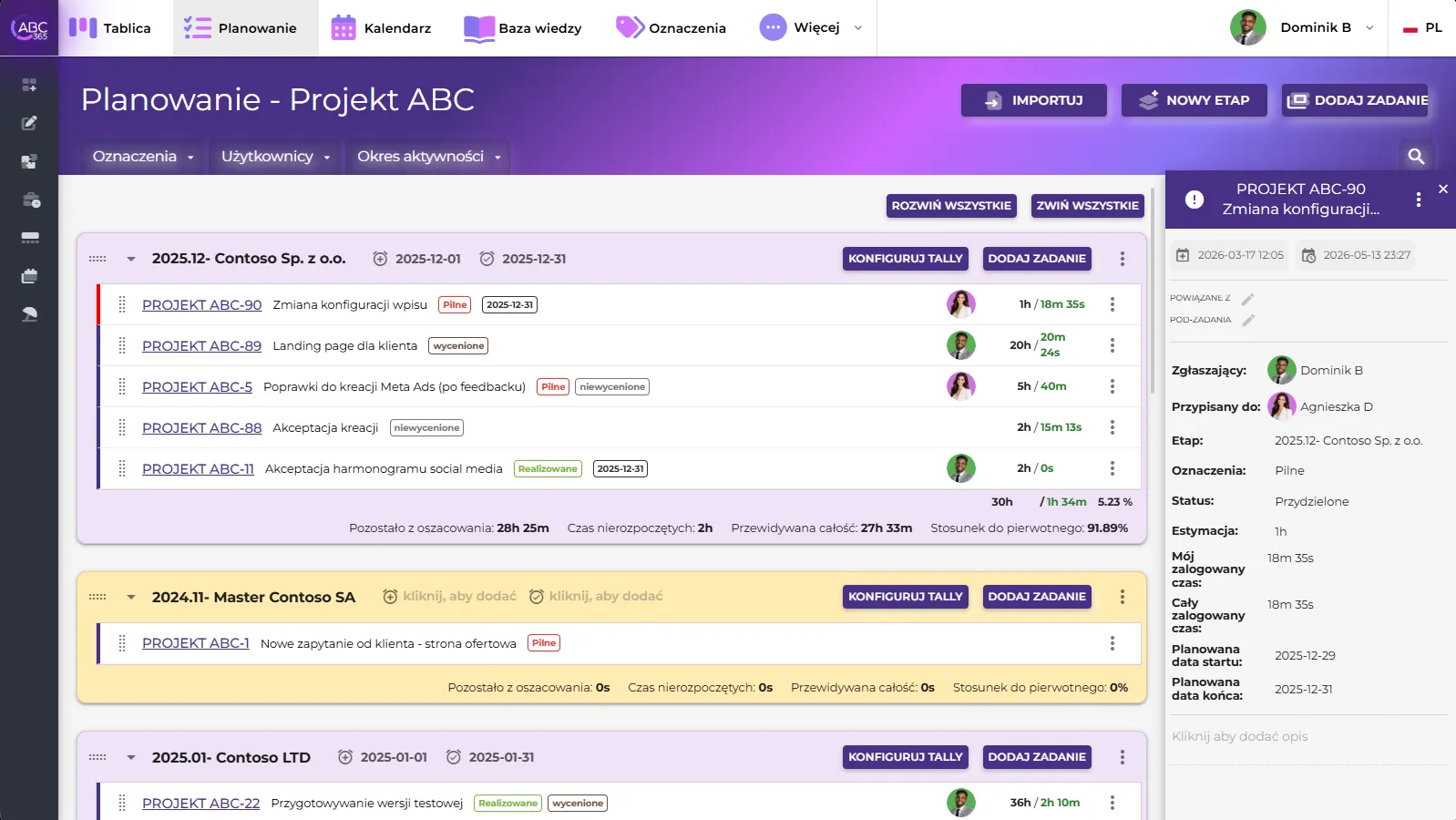1456x820 pixels.
Task: Open the Okres aktywności filter dropdown
Action: coord(428,157)
